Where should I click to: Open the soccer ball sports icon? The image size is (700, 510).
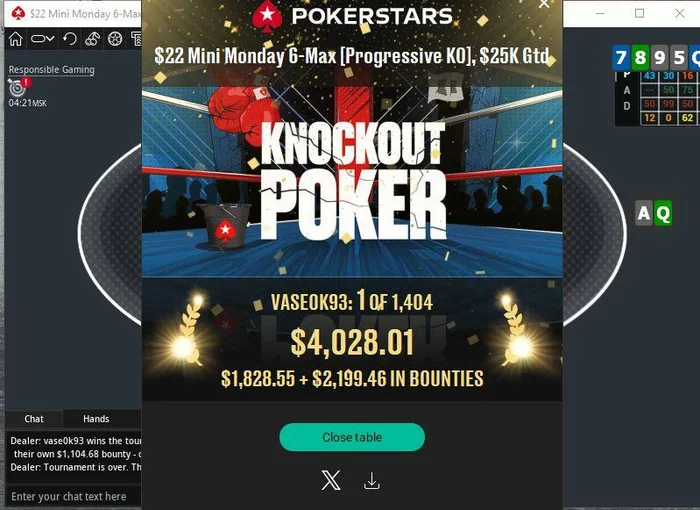click(x=115, y=39)
